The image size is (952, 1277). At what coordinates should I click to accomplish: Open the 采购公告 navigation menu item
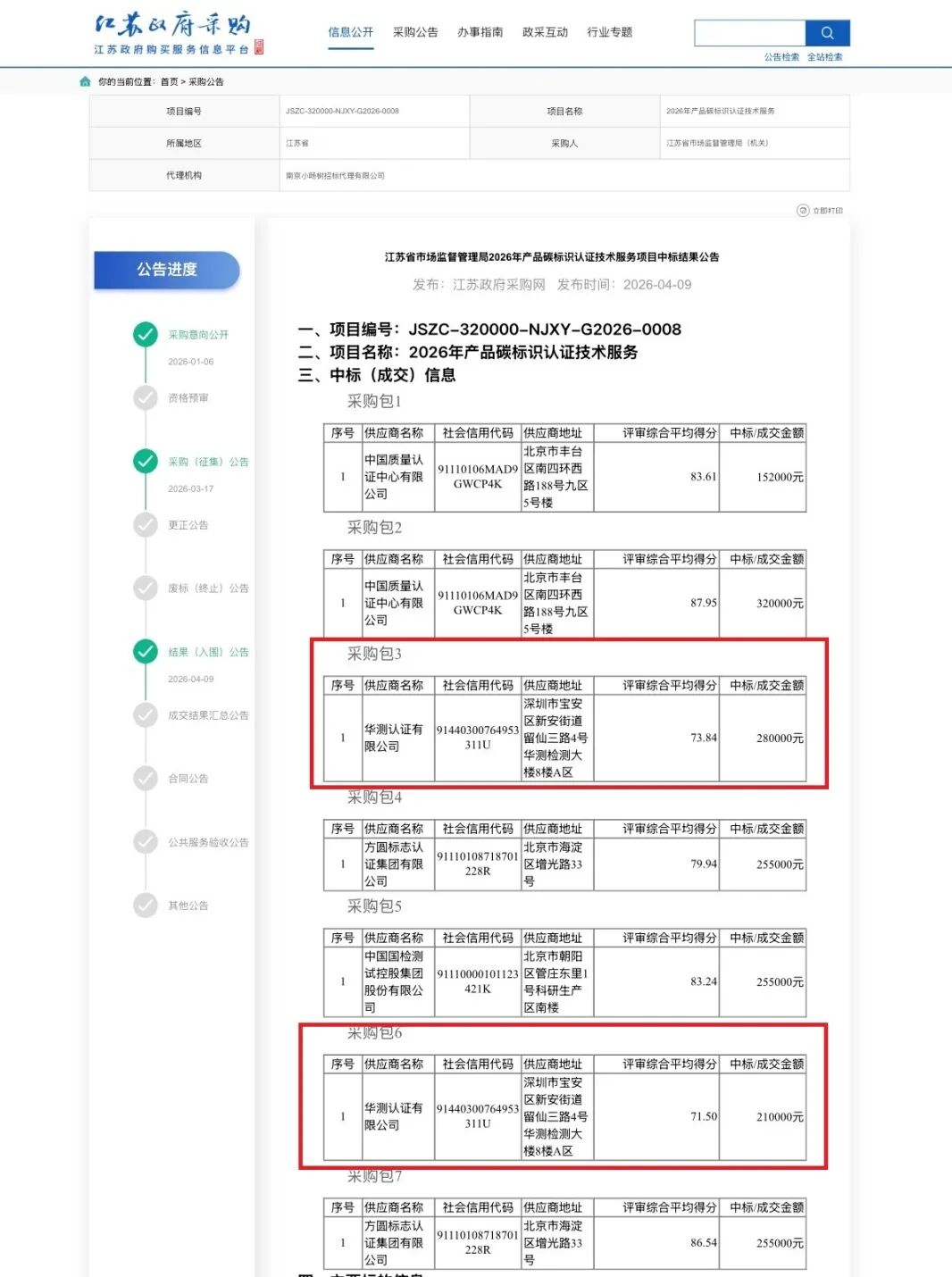click(415, 32)
